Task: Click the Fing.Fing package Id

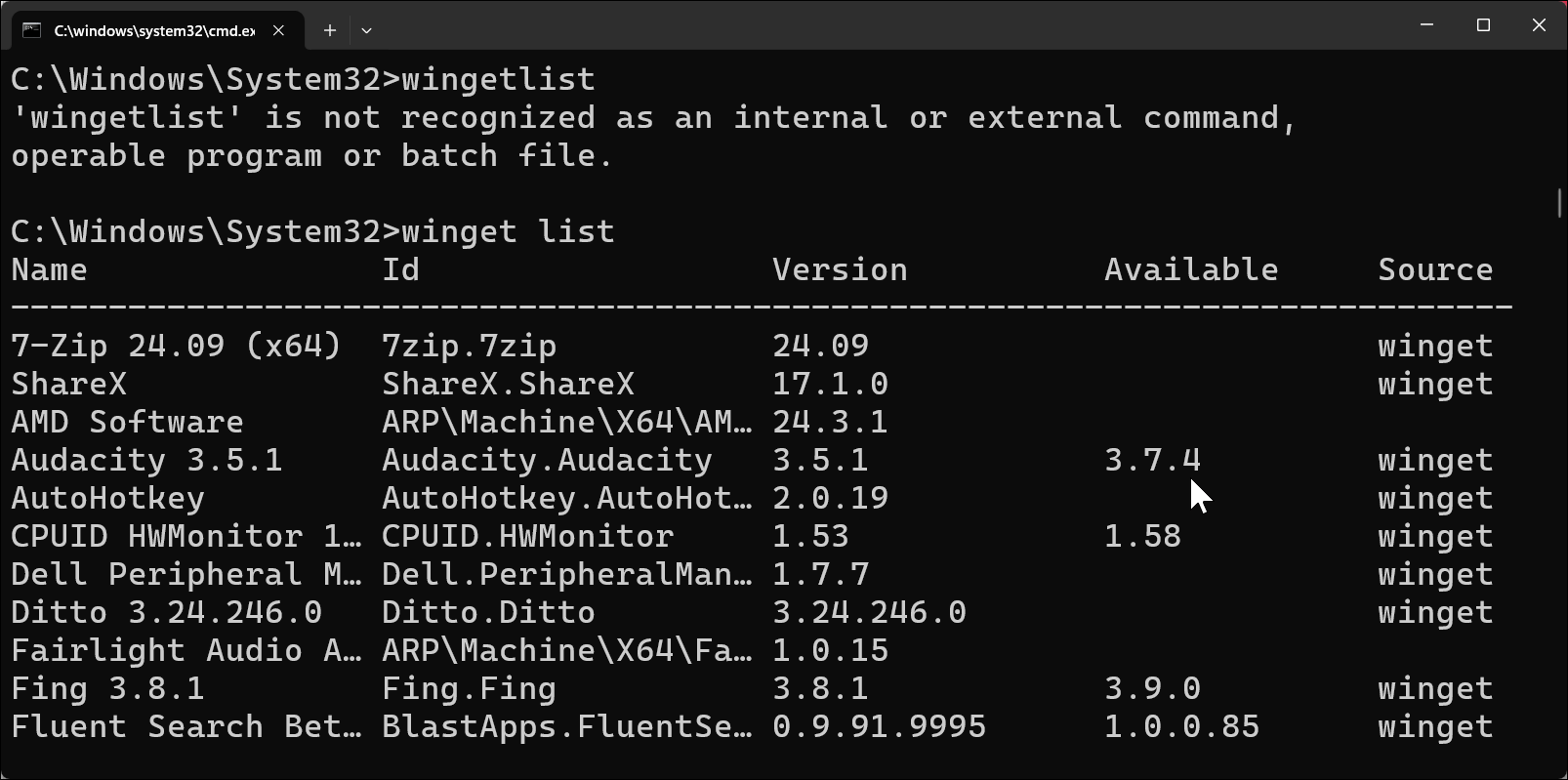Action: click(x=469, y=688)
